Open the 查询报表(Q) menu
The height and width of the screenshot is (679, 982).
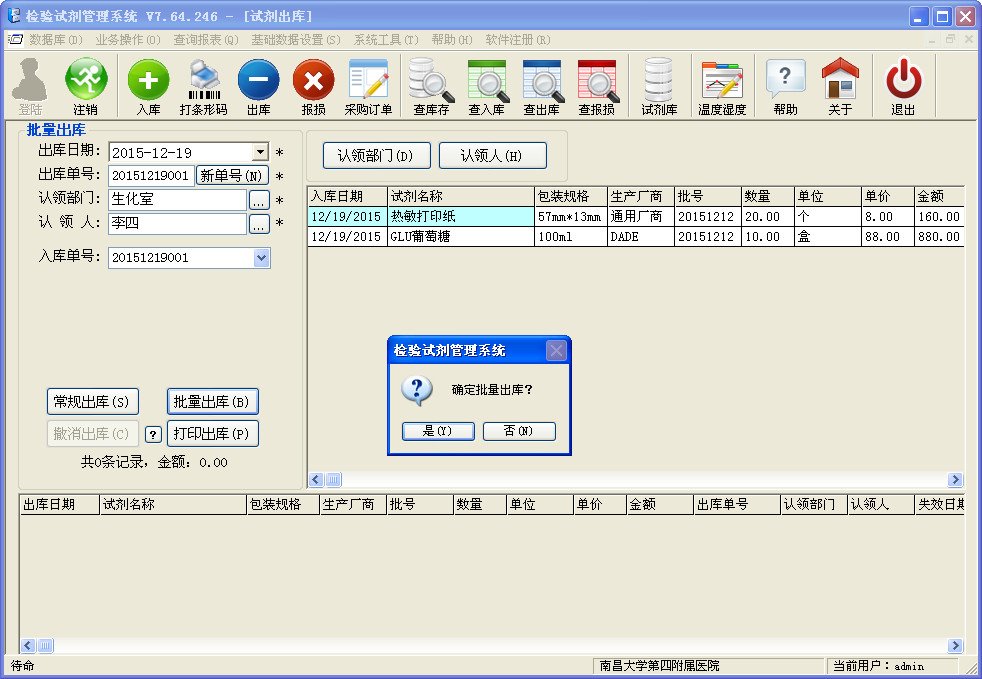click(206, 39)
